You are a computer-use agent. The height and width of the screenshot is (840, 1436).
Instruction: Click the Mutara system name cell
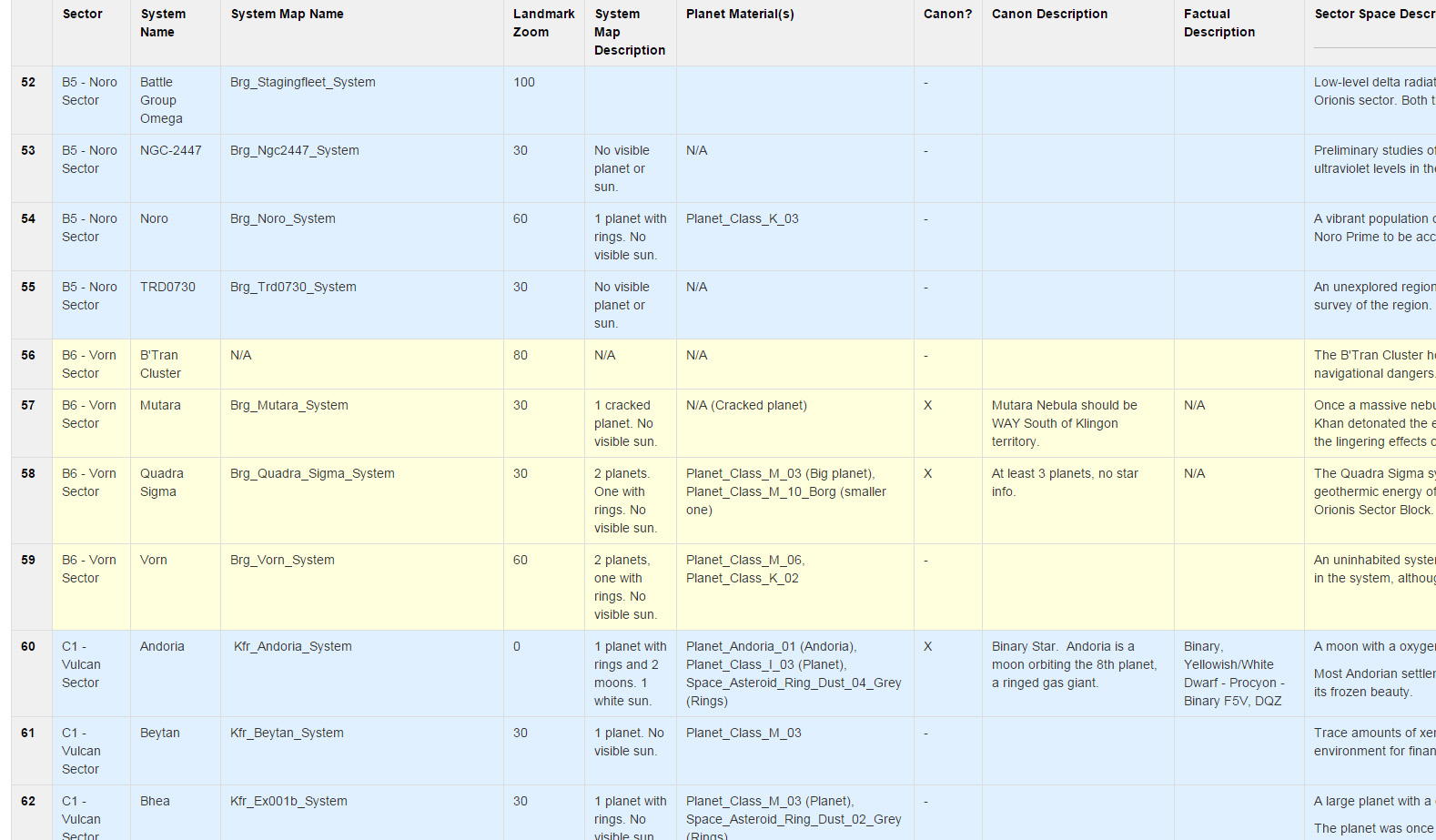pyautogui.click(x=176, y=423)
